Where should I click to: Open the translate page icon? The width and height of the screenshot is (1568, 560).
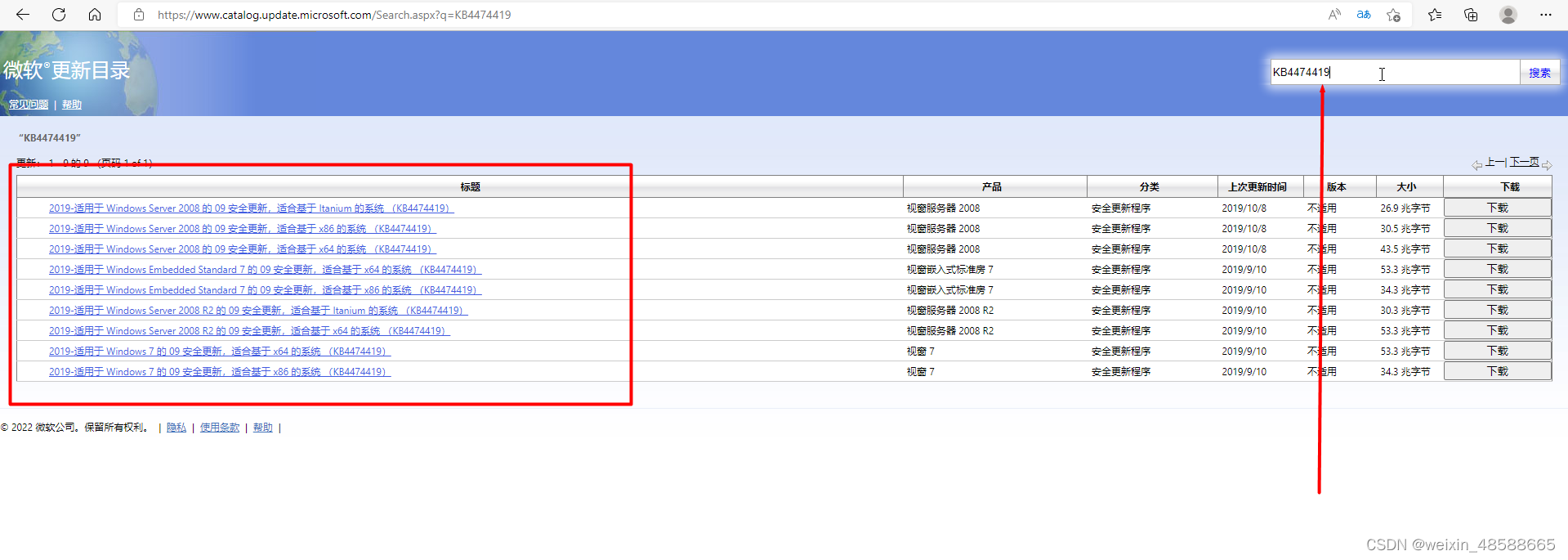[1364, 15]
